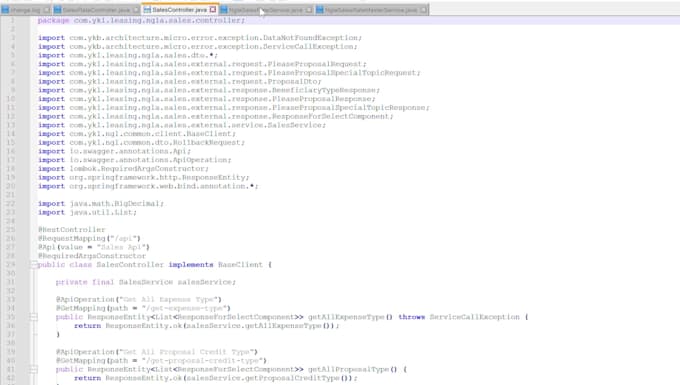Screen dimensions: 680x385
Task: Click the @RestController annotation
Action: tap(72, 229)
